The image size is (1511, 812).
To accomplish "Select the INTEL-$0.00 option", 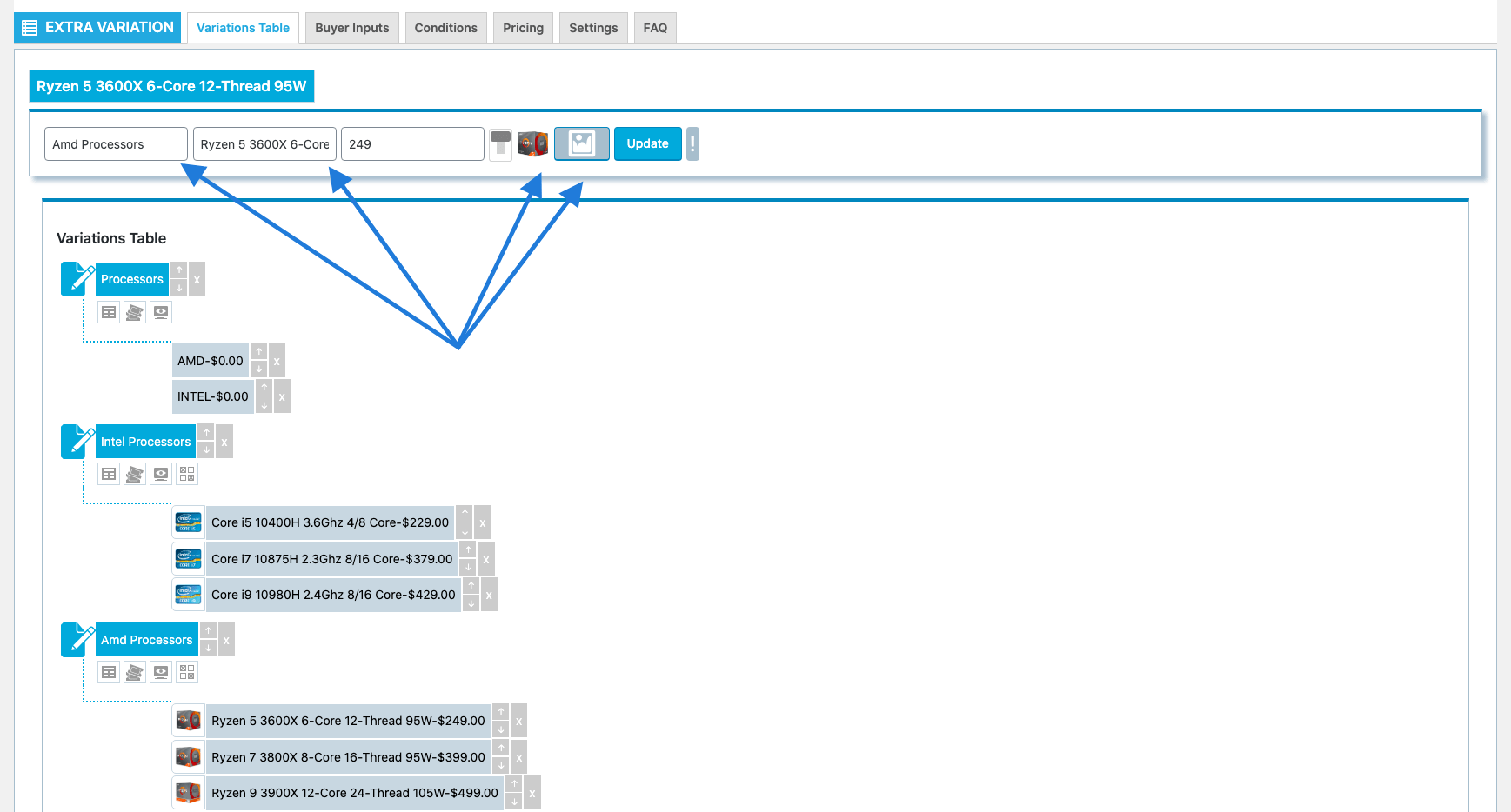I will pos(213,396).
